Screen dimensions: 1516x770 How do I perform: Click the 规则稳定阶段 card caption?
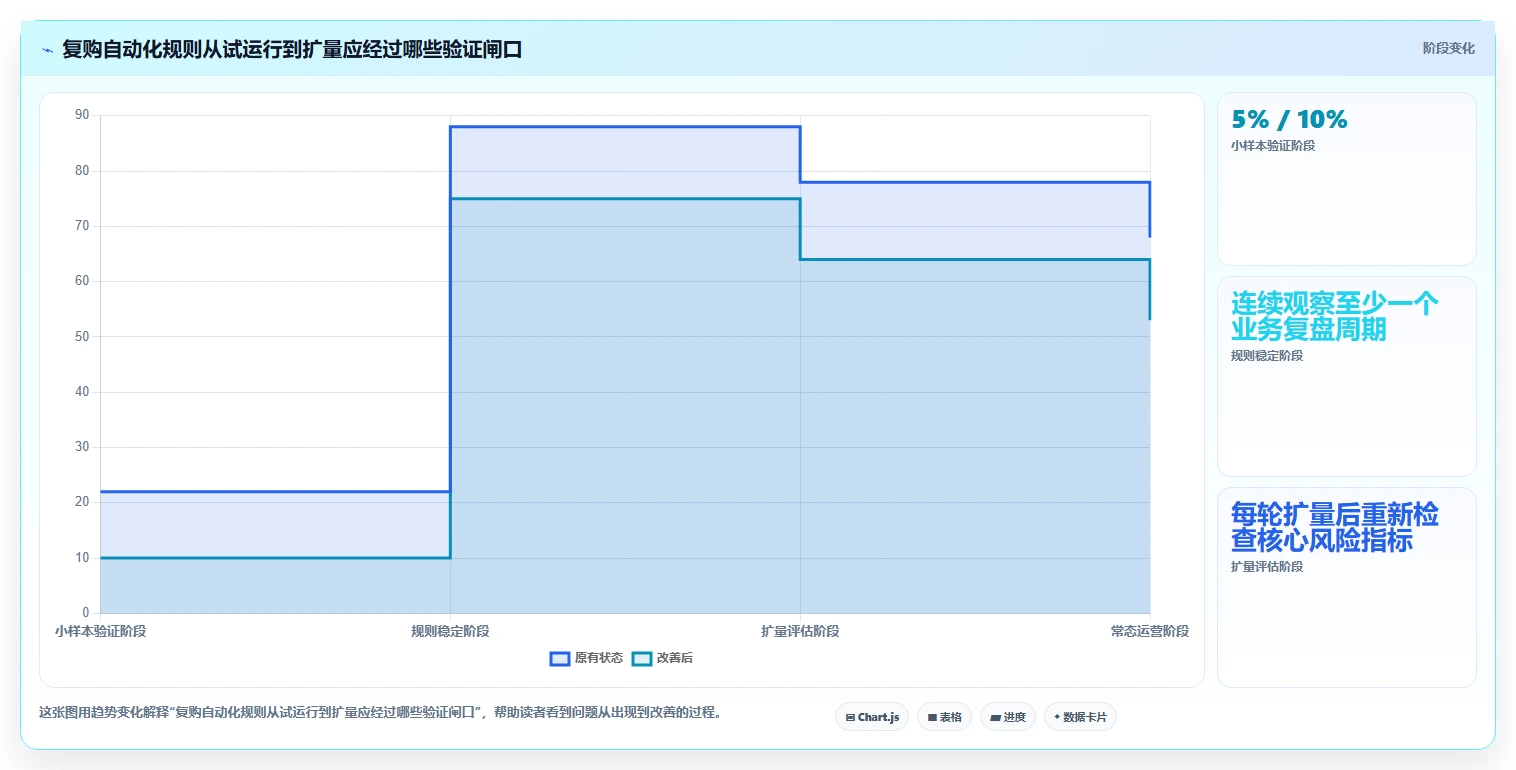pyautogui.click(x=1267, y=356)
